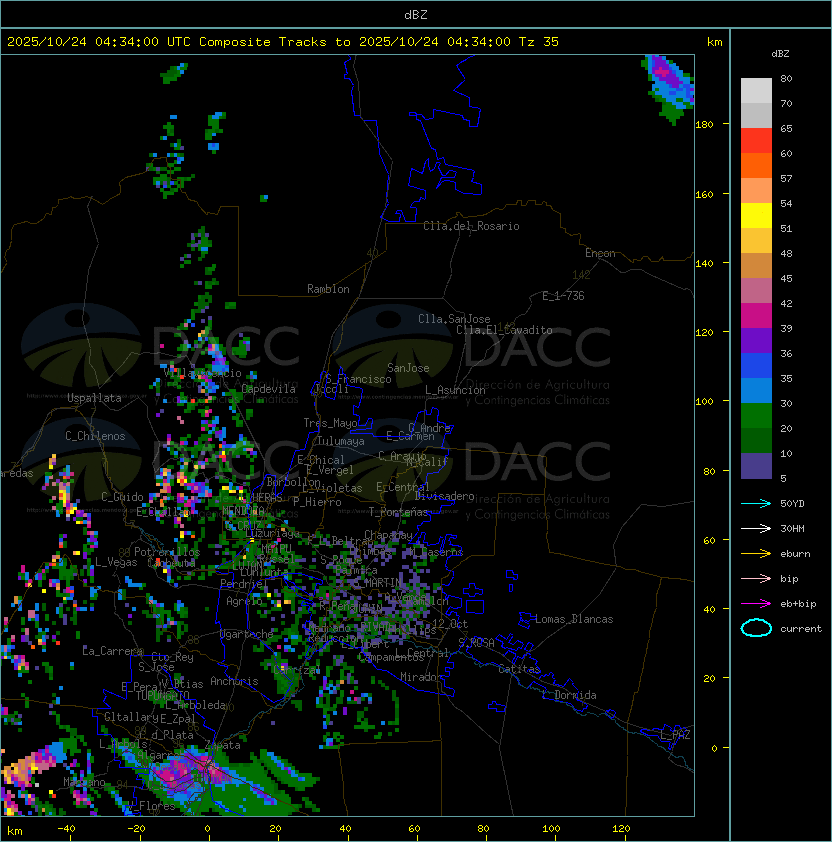Click the cyan 'current' ellipse symbol
832x842 pixels.
click(x=756, y=628)
